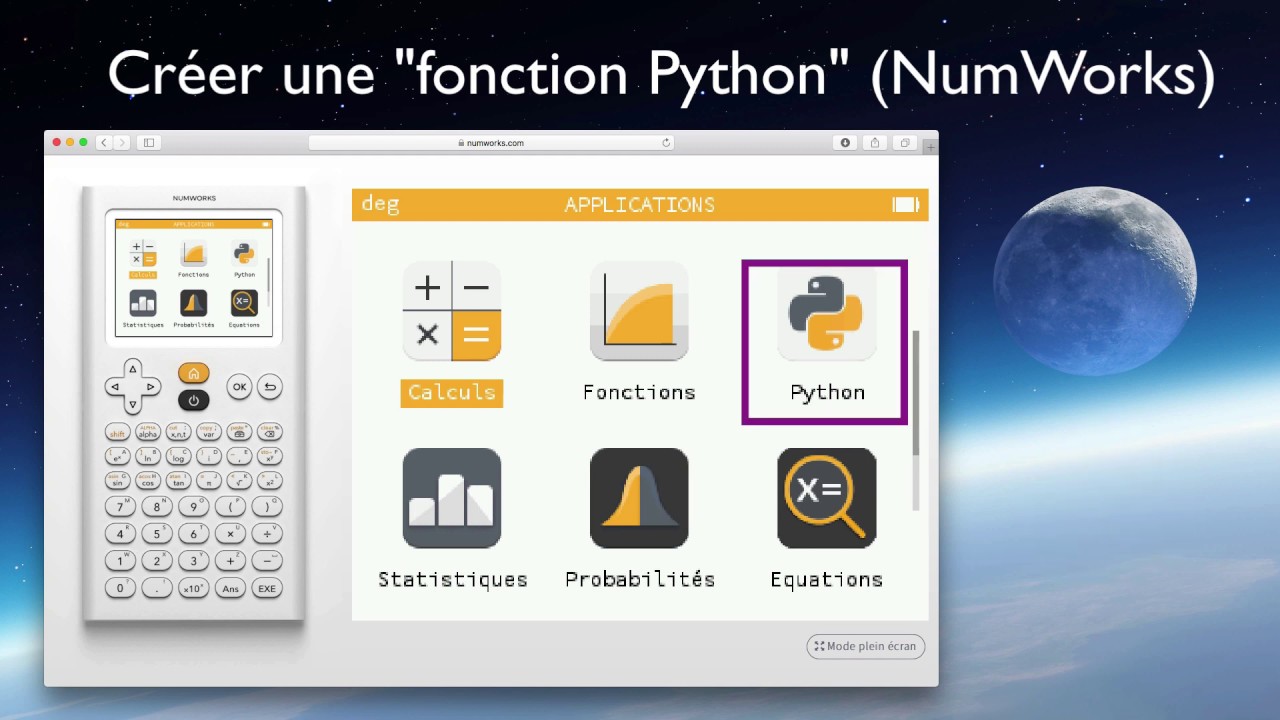Click the Mode plein écran button
Screen dimensions: 1280x720
coord(866,646)
